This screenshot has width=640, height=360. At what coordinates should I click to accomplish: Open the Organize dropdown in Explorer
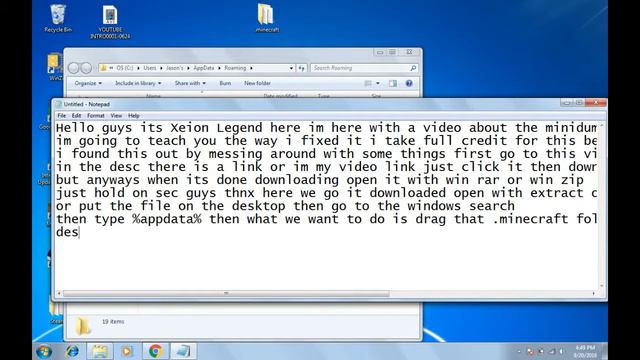pyautogui.click(x=88, y=83)
